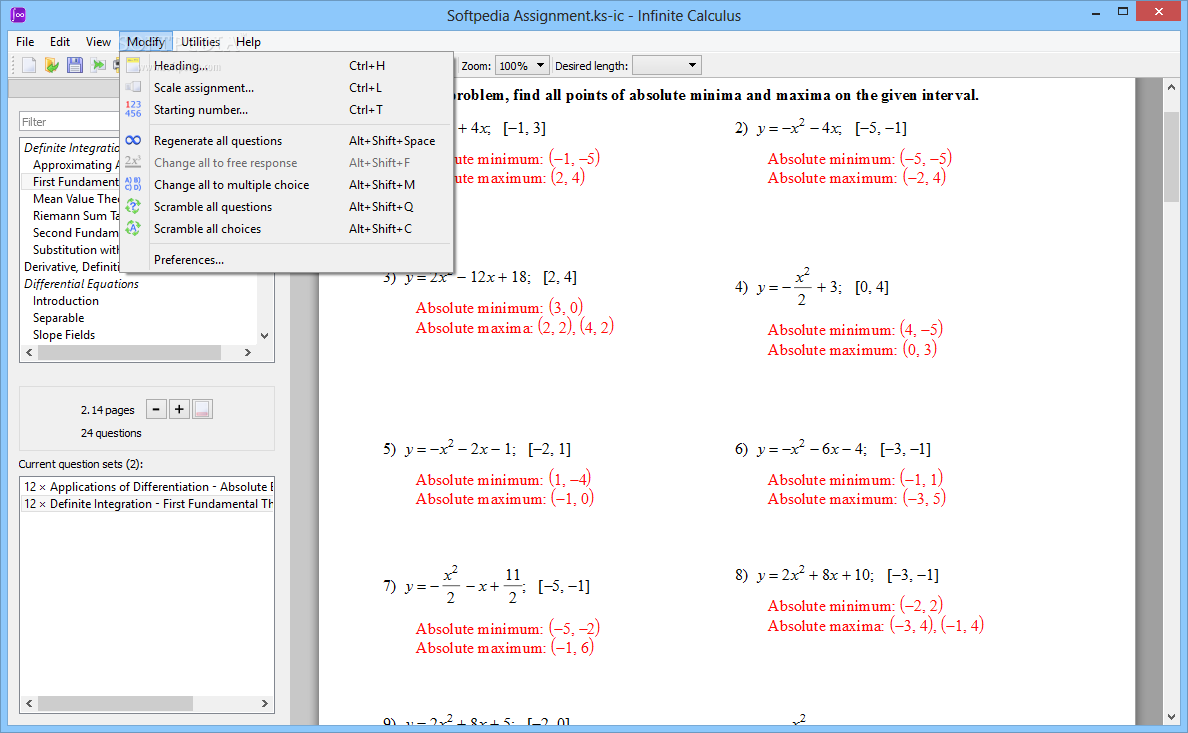Click the green scramble choices icon
The width and height of the screenshot is (1188, 733).
coord(133,228)
